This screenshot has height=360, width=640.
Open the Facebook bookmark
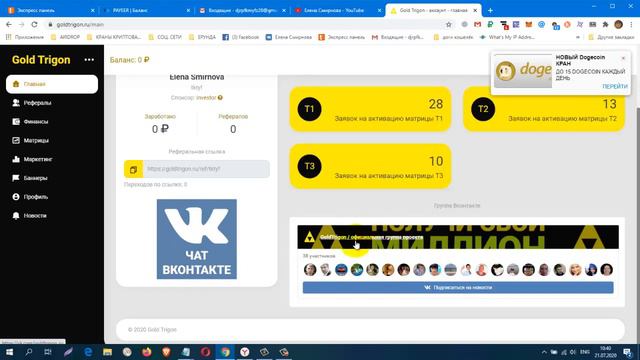point(240,37)
